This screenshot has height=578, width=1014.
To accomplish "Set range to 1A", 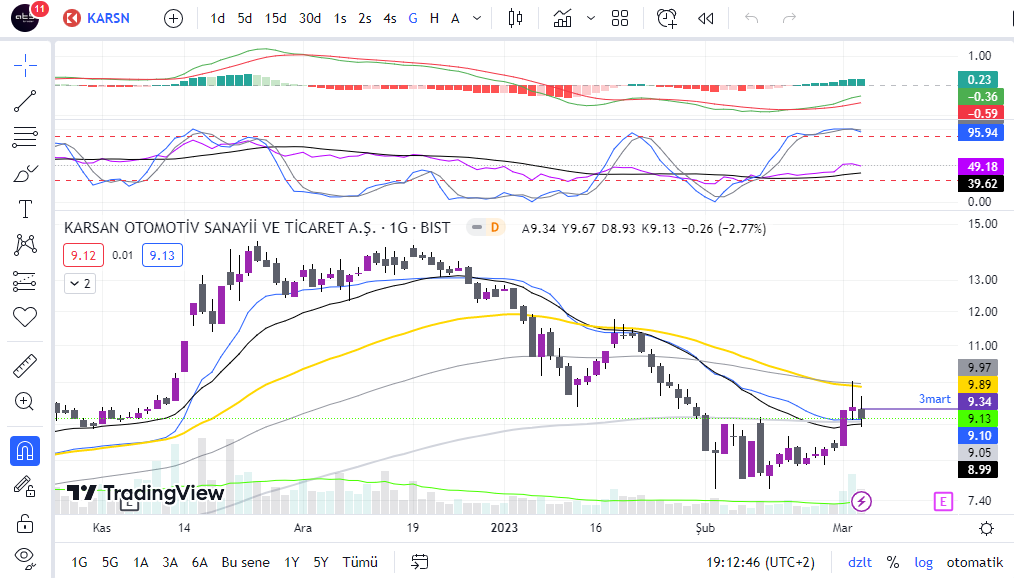I will [140, 562].
